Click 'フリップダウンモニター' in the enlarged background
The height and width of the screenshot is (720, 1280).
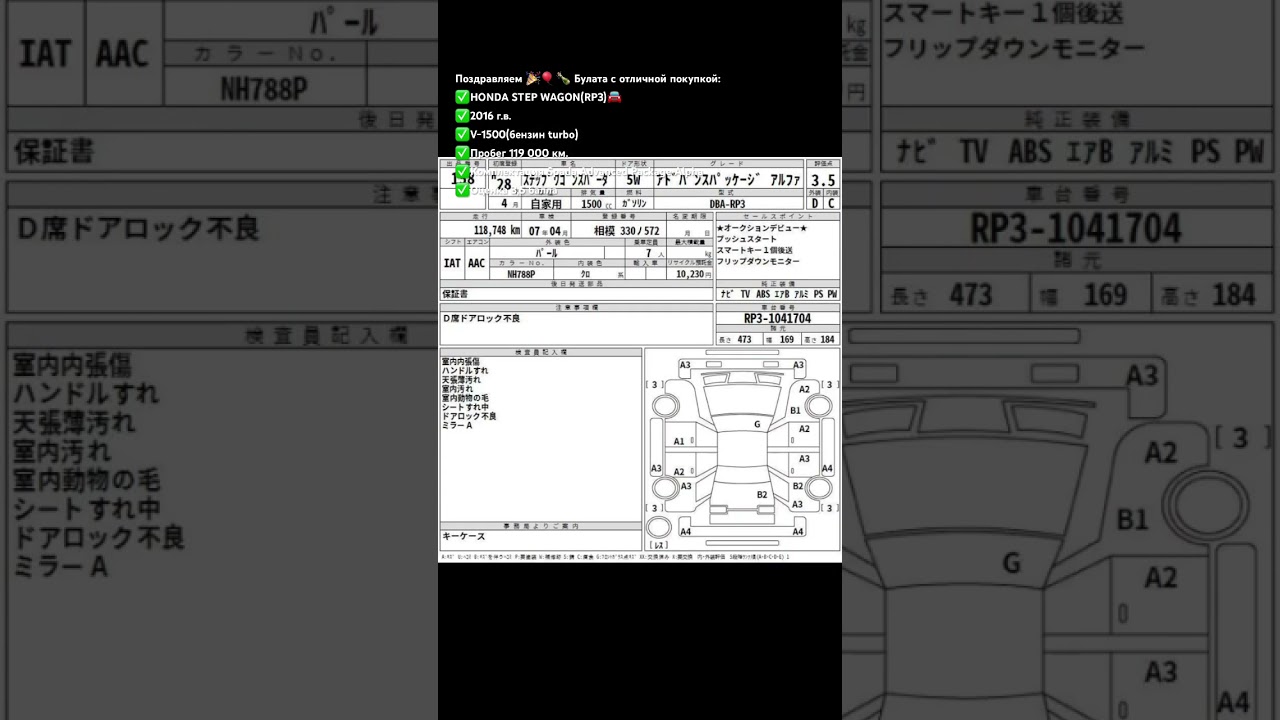tap(1015, 48)
